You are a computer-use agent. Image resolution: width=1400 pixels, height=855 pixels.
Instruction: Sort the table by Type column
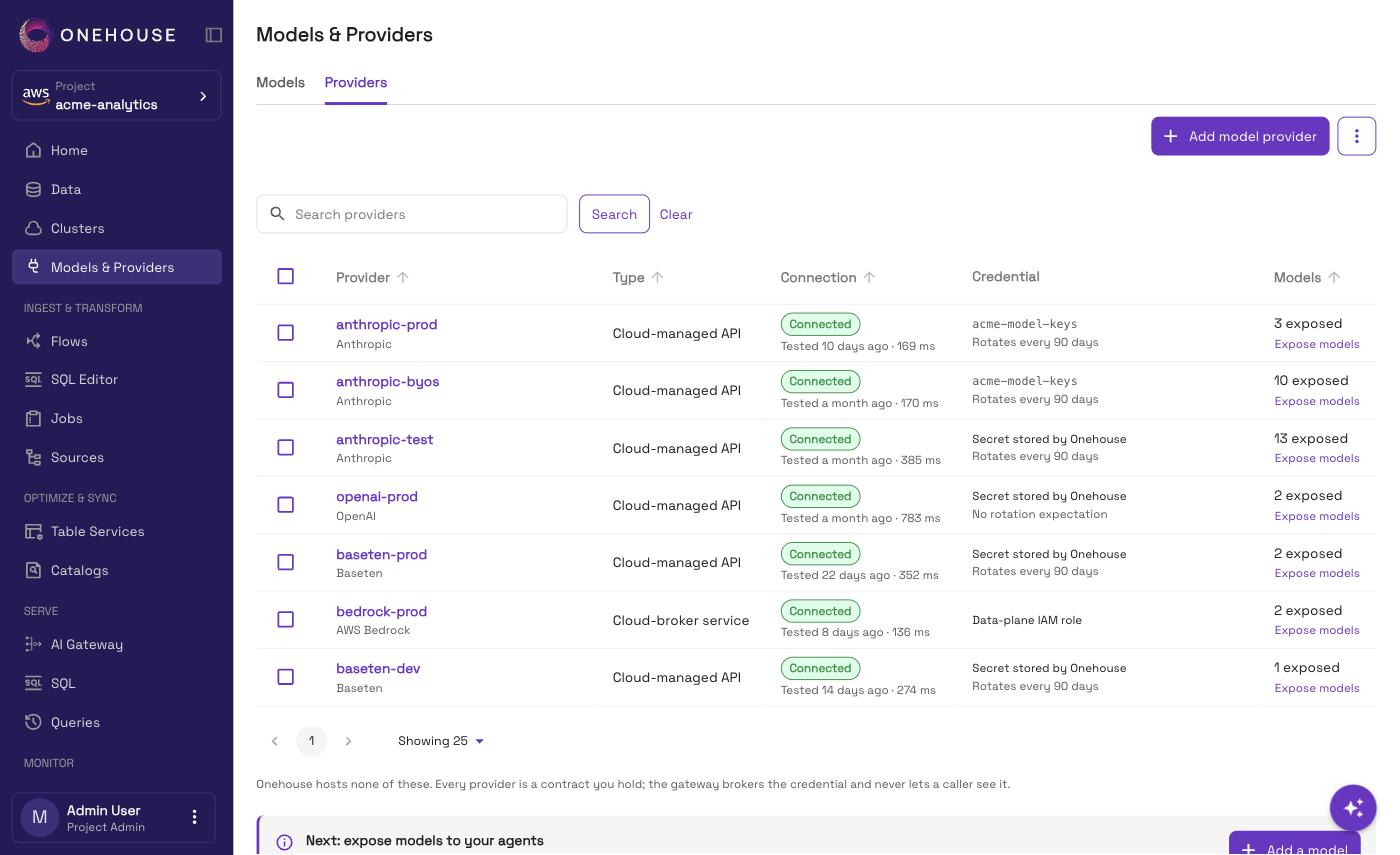[638, 277]
